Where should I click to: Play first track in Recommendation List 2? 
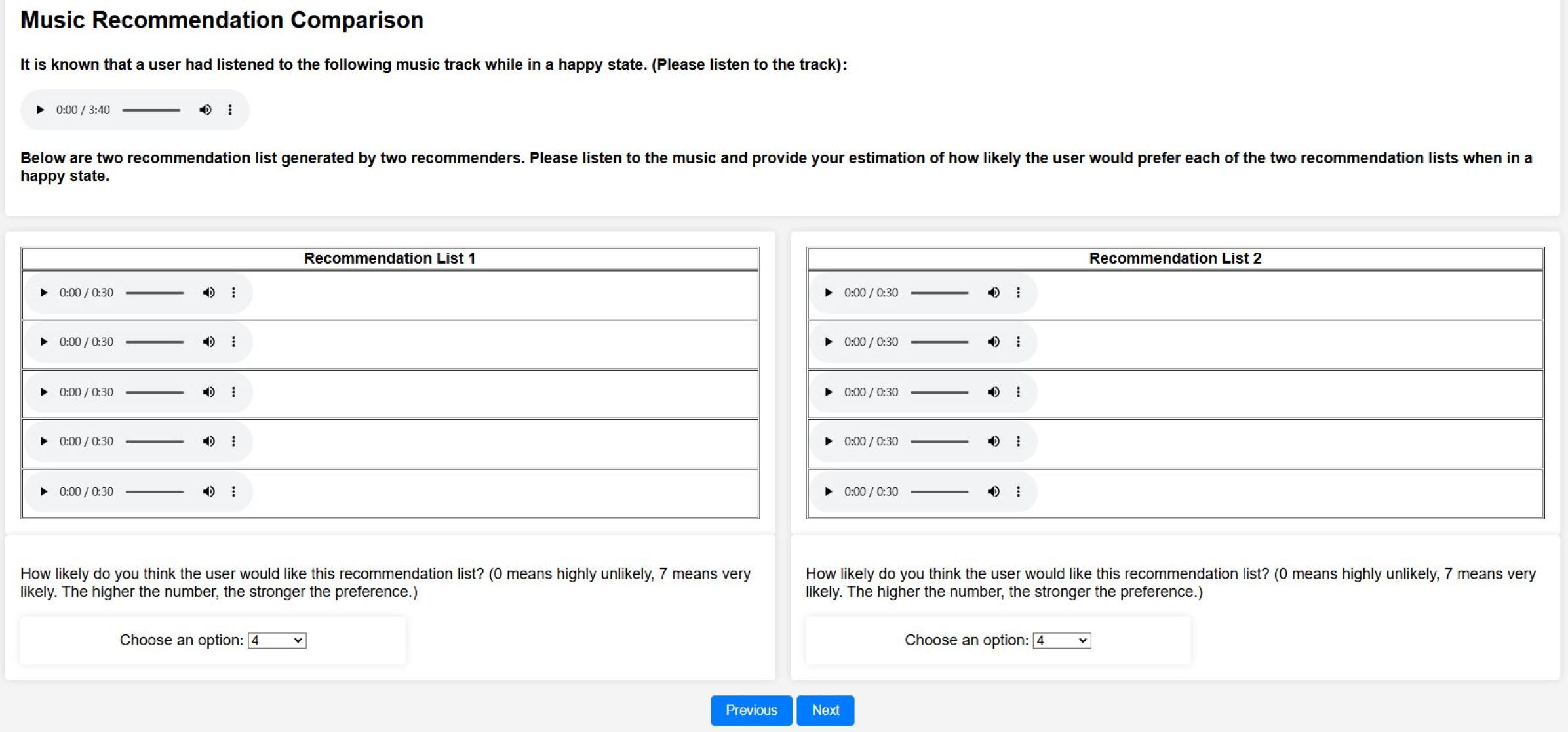tap(828, 293)
